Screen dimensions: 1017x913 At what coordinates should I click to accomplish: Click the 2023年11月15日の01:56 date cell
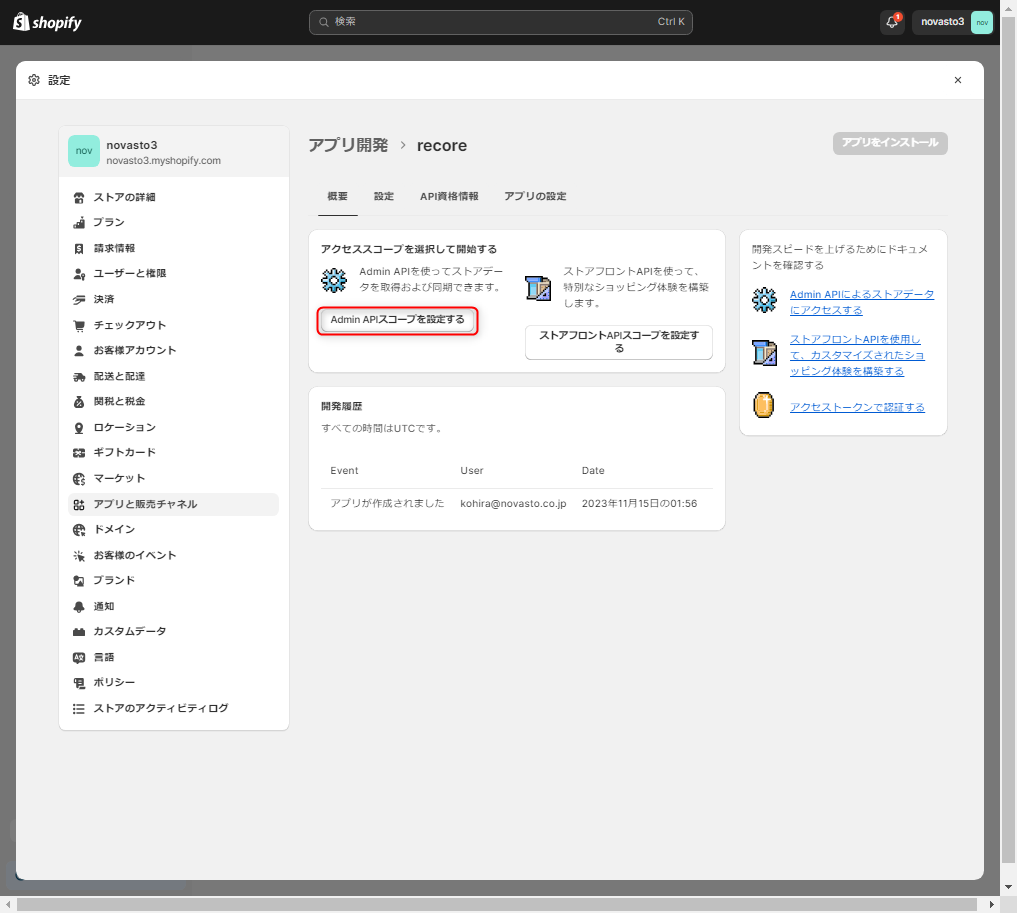click(640, 504)
